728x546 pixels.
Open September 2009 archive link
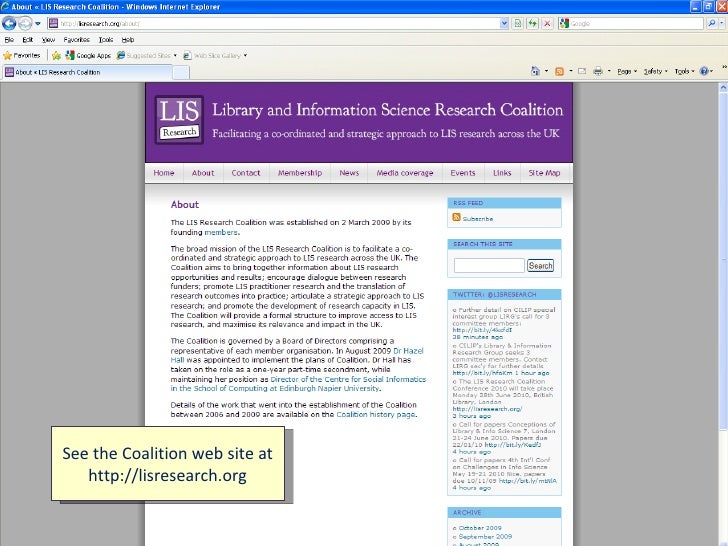[x=485, y=536]
